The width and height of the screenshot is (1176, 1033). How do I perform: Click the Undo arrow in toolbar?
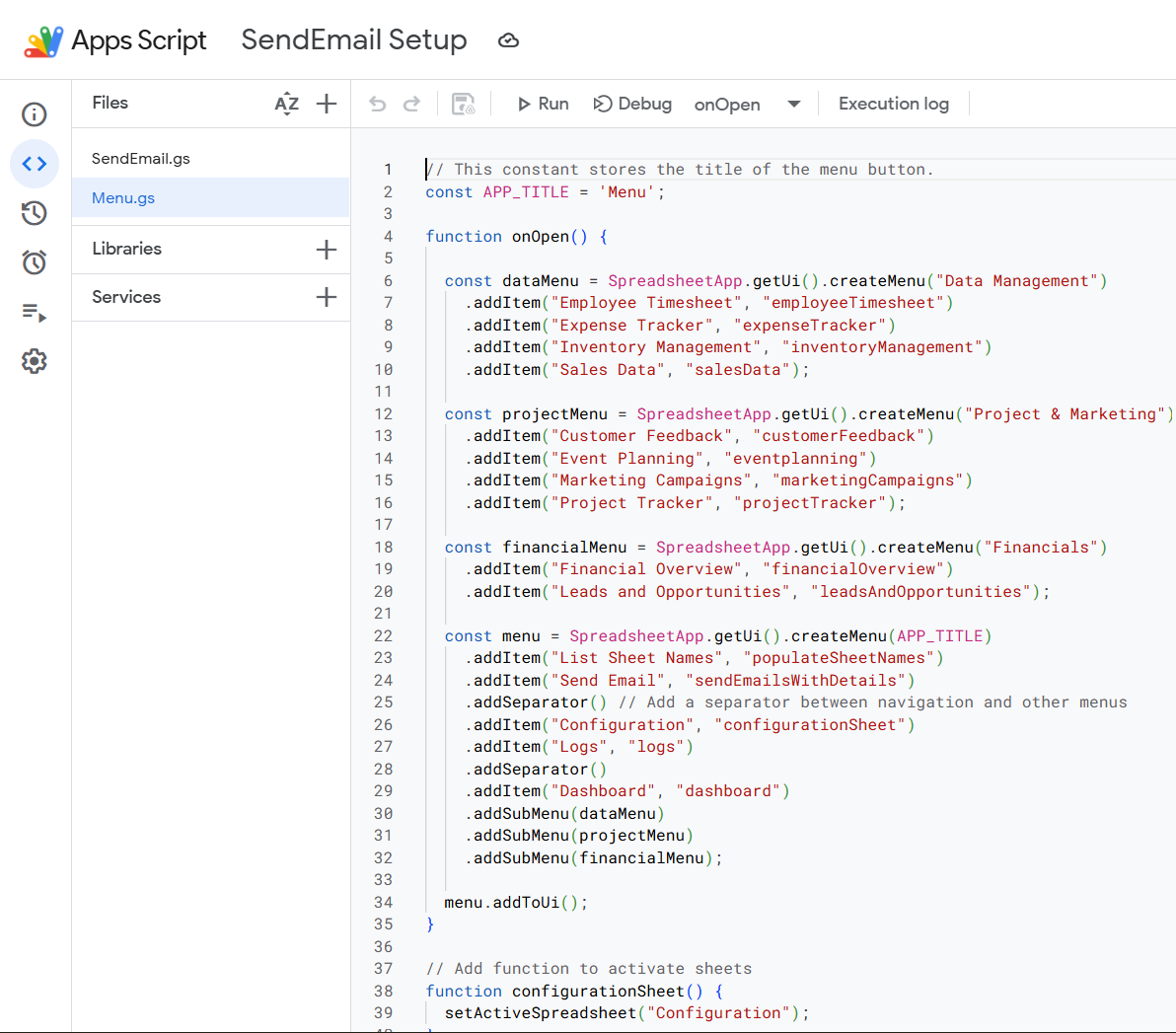[x=377, y=104]
